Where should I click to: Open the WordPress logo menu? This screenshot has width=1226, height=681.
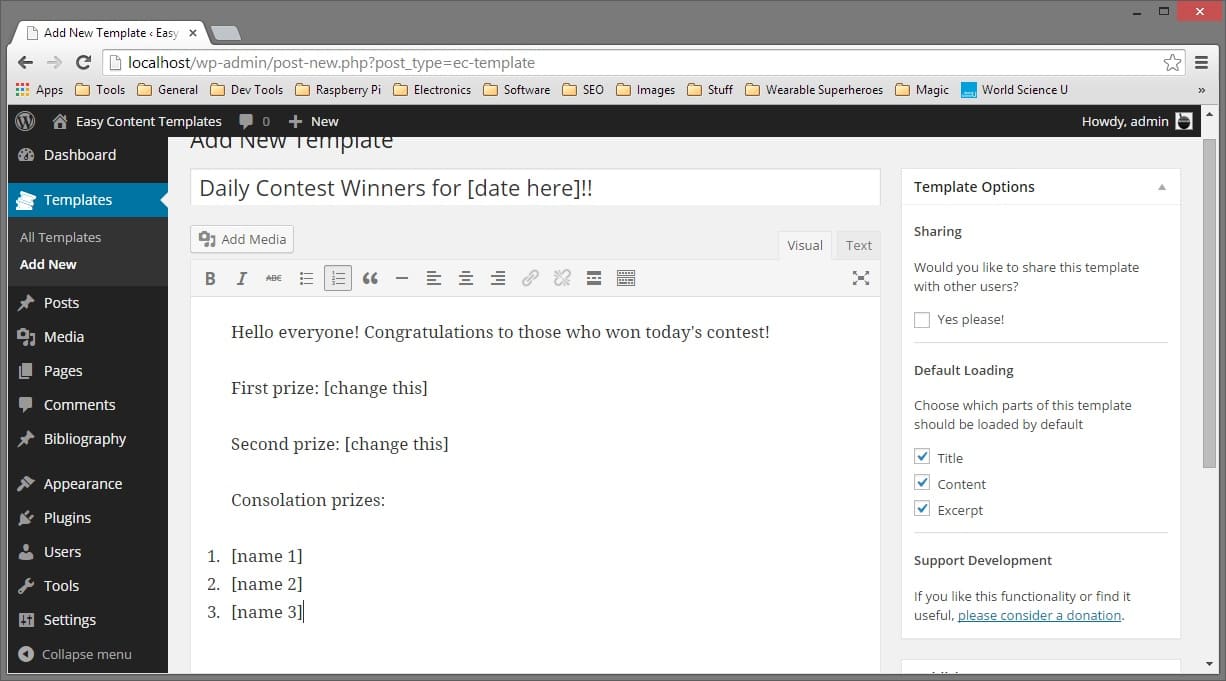pyautogui.click(x=26, y=121)
